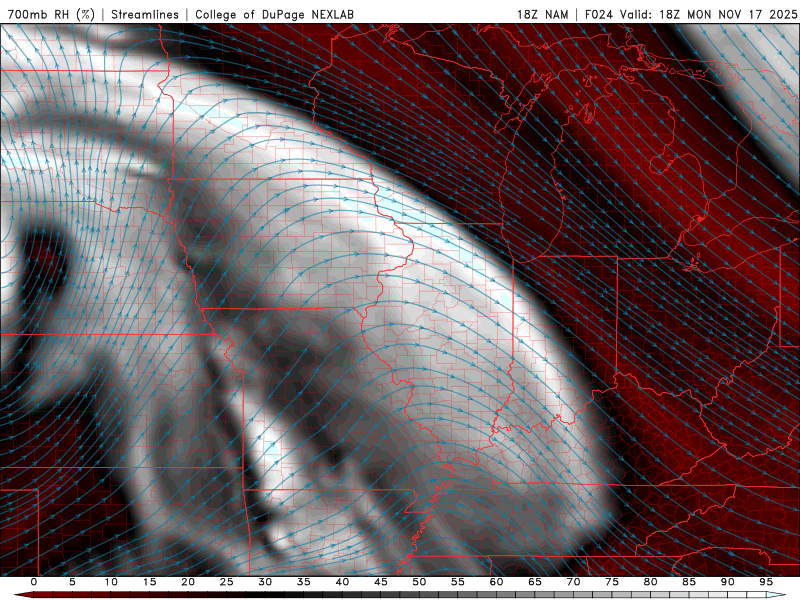The image size is (800, 600).
Task: Select the '80' legend value
Action: pos(650,582)
